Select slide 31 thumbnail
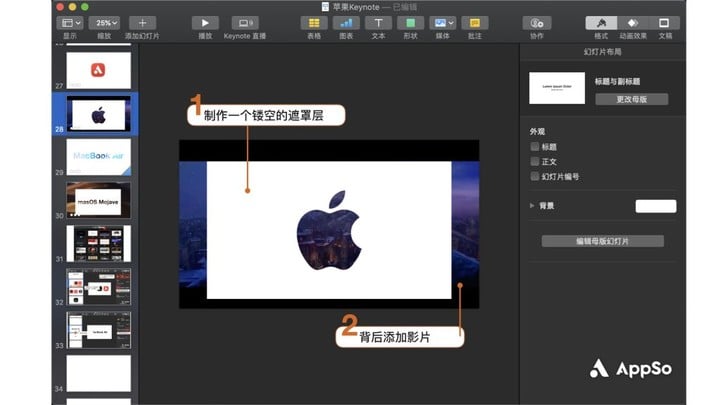720x405 pixels. click(x=99, y=244)
